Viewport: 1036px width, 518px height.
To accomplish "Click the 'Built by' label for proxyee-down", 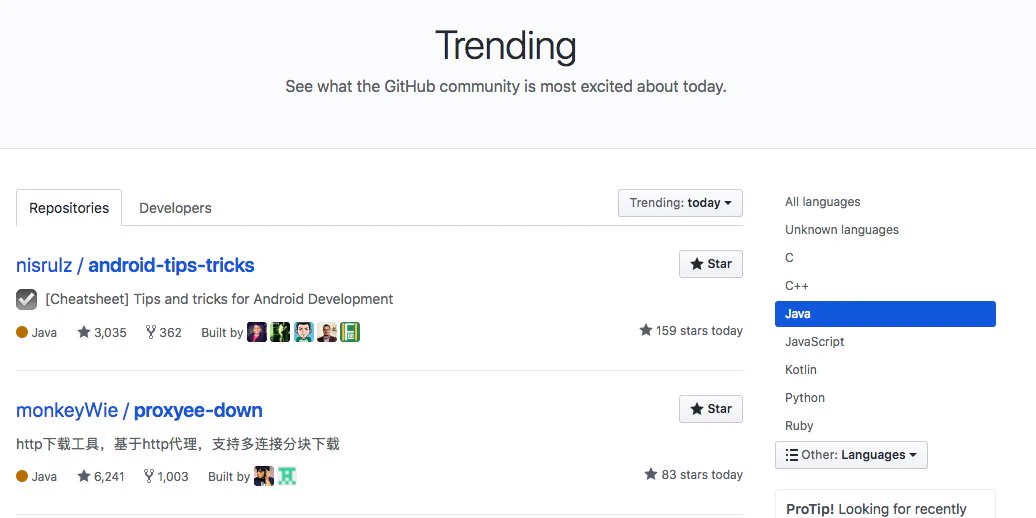I will (x=229, y=476).
